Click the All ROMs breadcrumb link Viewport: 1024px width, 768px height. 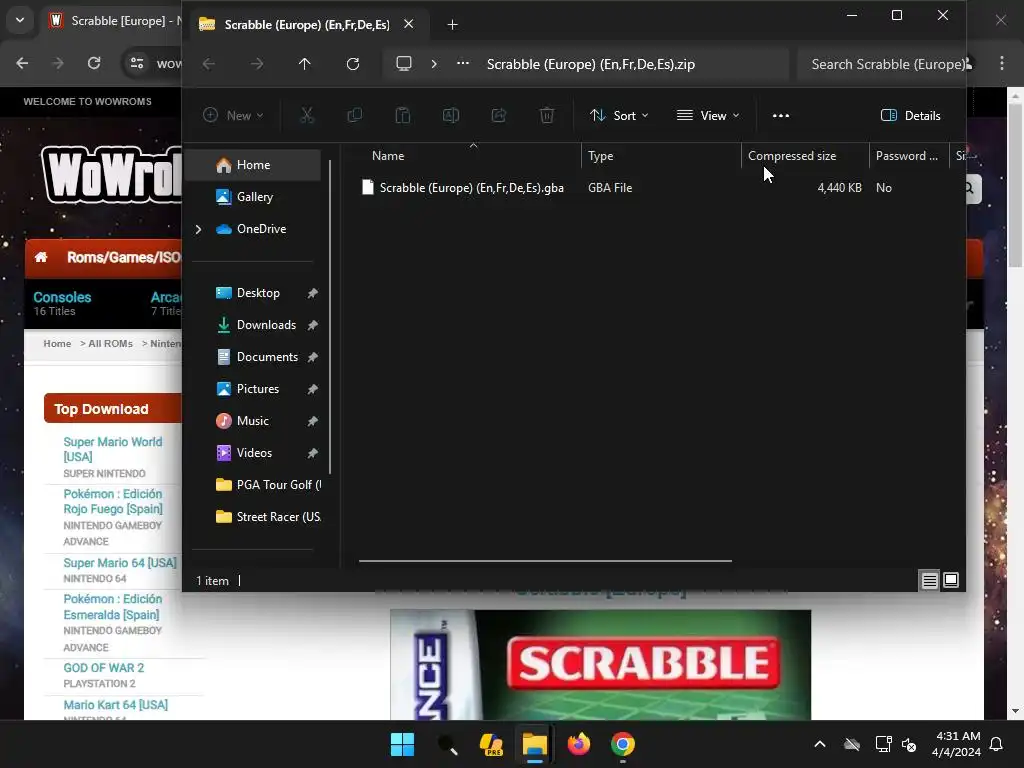[x=110, y=344]
